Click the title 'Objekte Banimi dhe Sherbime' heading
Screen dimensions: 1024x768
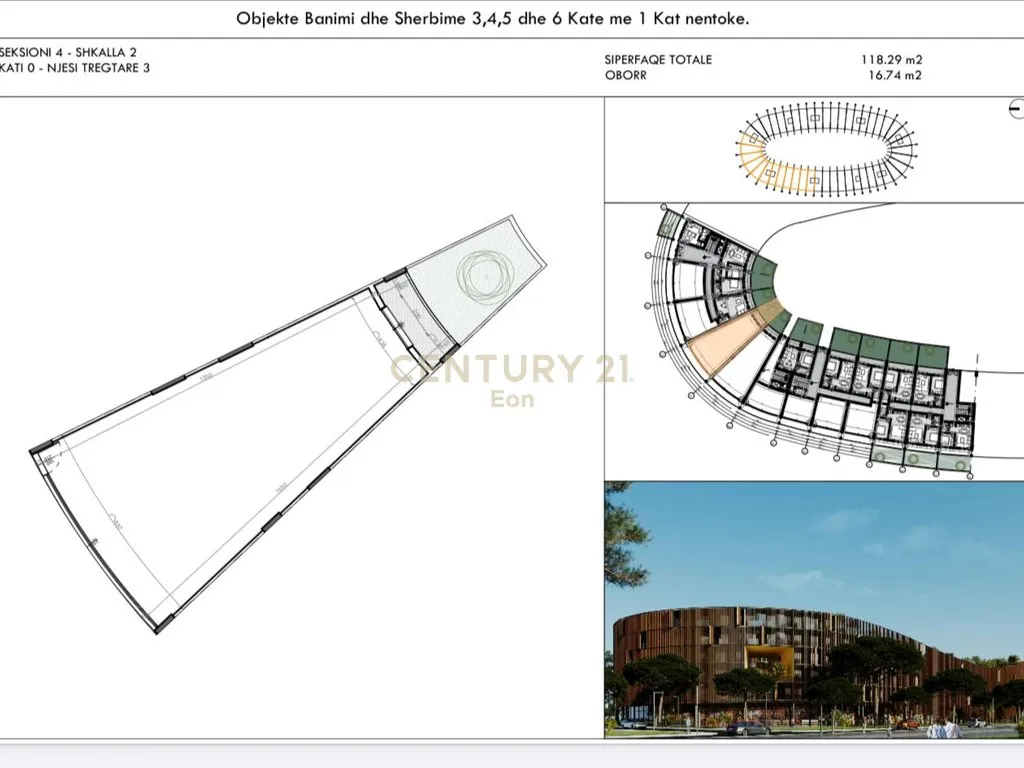tap(492, 18)
